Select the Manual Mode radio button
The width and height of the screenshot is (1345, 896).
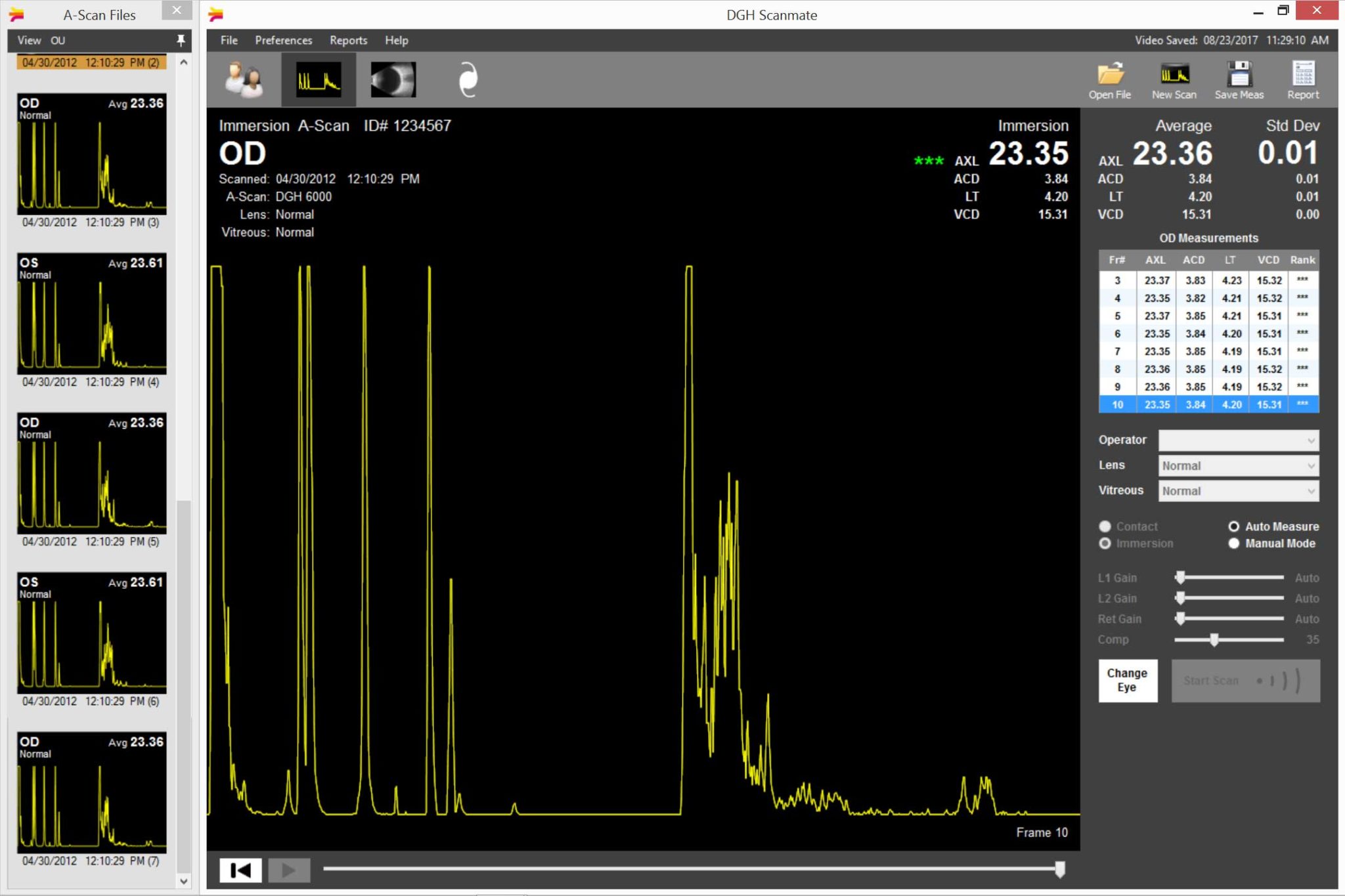(1234, 544)
